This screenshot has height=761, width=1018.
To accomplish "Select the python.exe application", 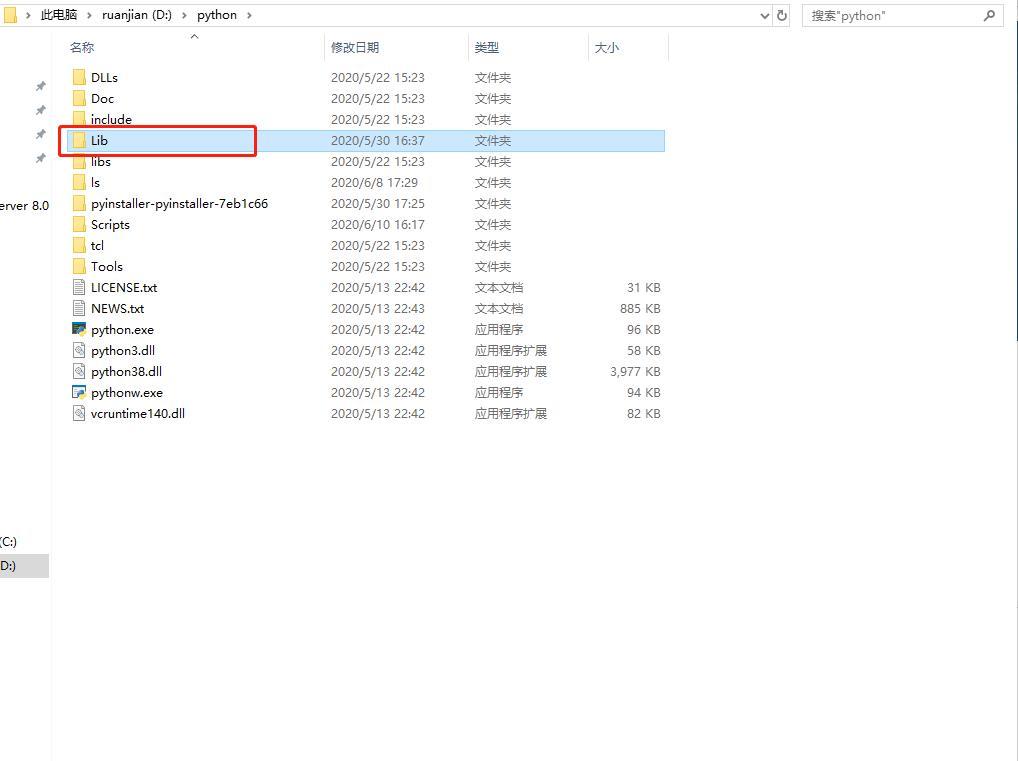I will [x=122, y=329].
